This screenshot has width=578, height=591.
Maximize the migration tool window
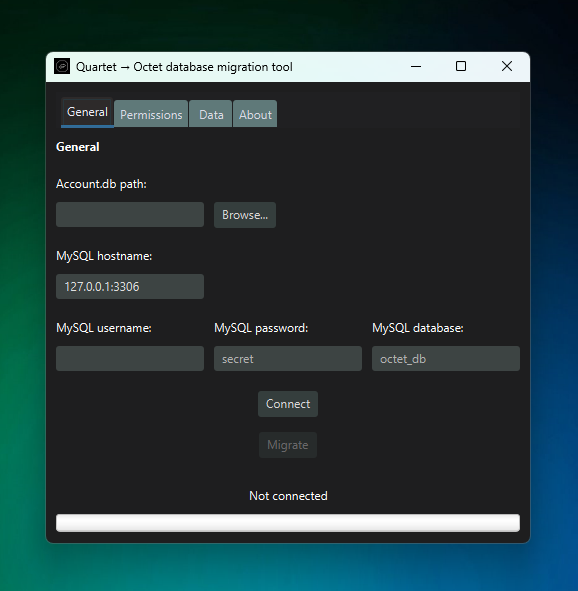(x=461, y=67)
